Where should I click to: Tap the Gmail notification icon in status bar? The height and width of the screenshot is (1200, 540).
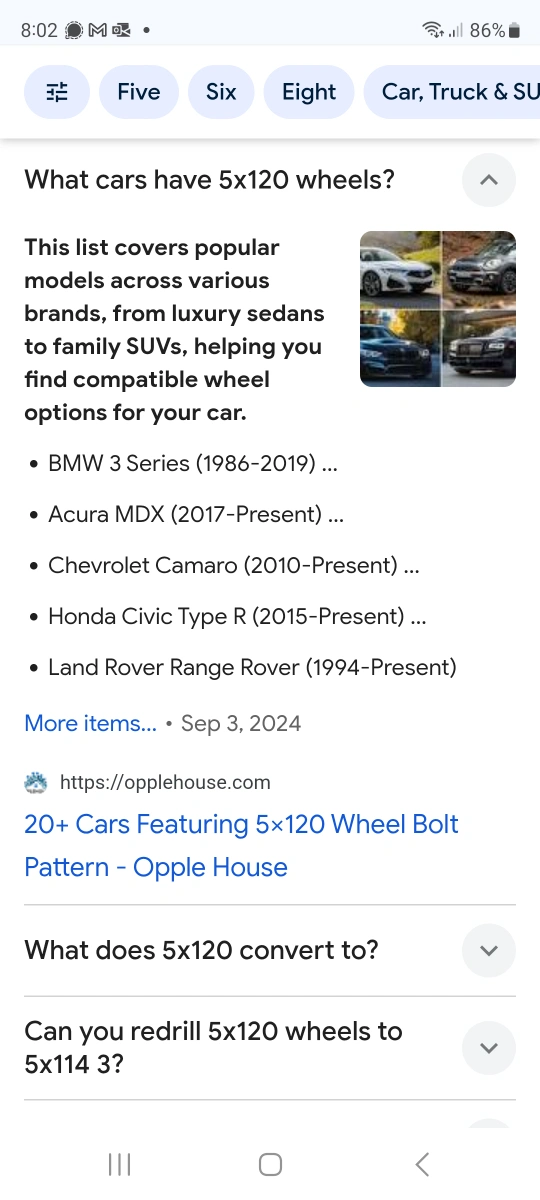tap(98, 30)
